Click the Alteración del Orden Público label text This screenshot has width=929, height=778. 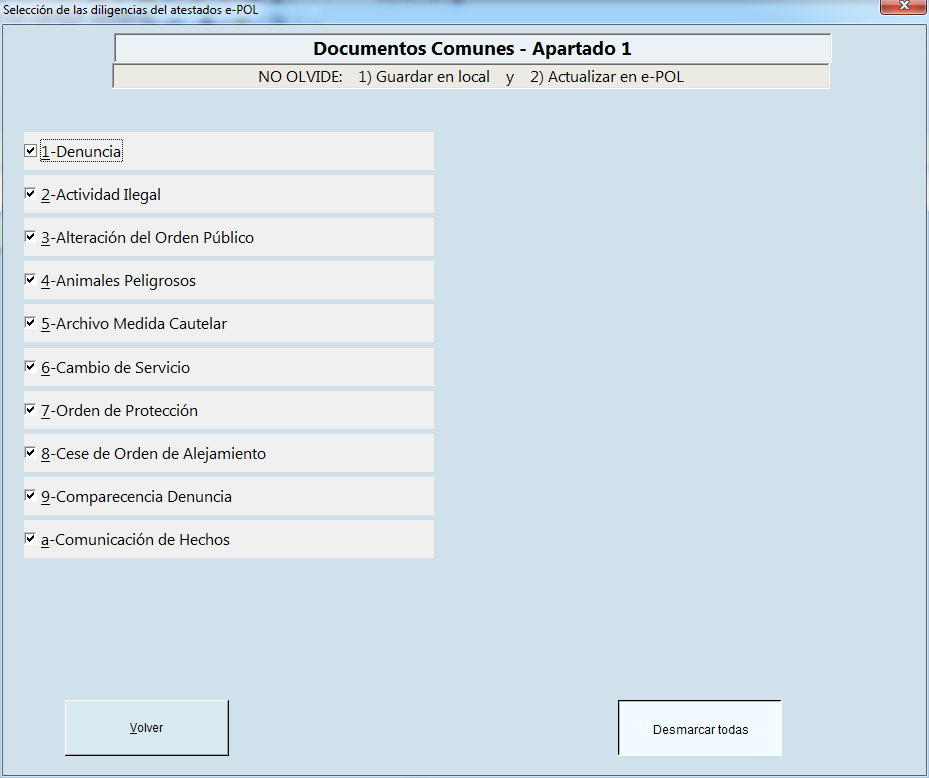(x=154, y=238)
